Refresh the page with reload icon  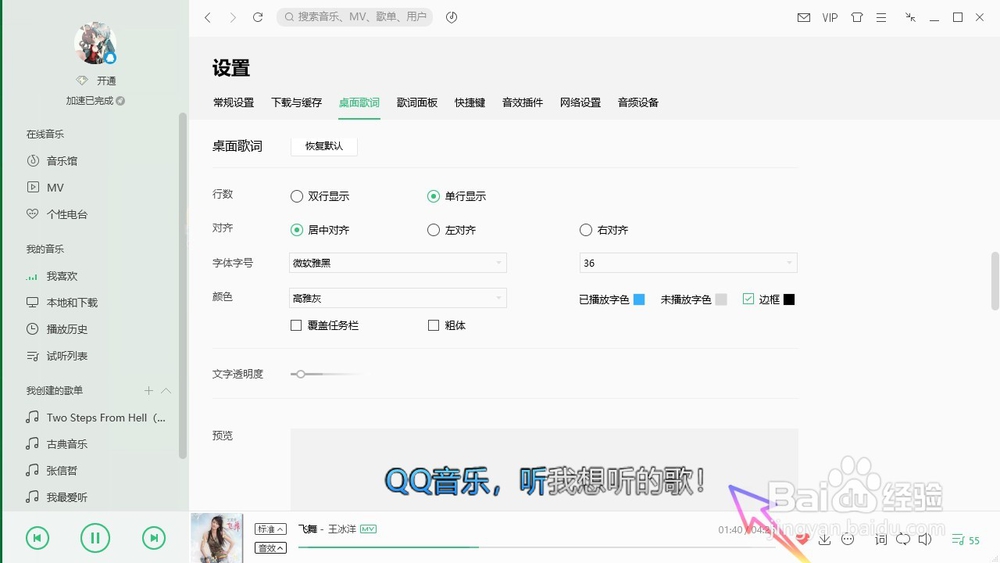point(258,17)
